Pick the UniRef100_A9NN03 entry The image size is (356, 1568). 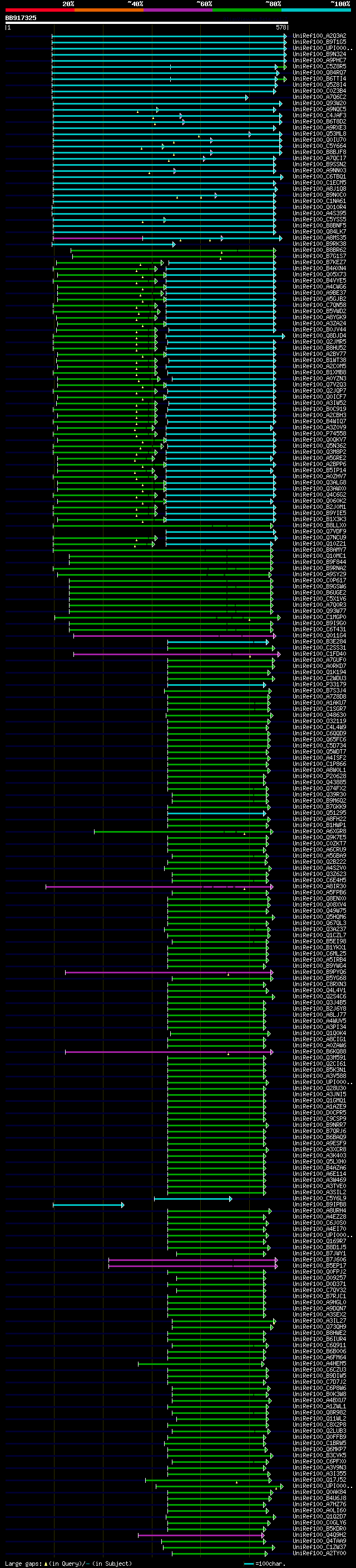(319, 170)
